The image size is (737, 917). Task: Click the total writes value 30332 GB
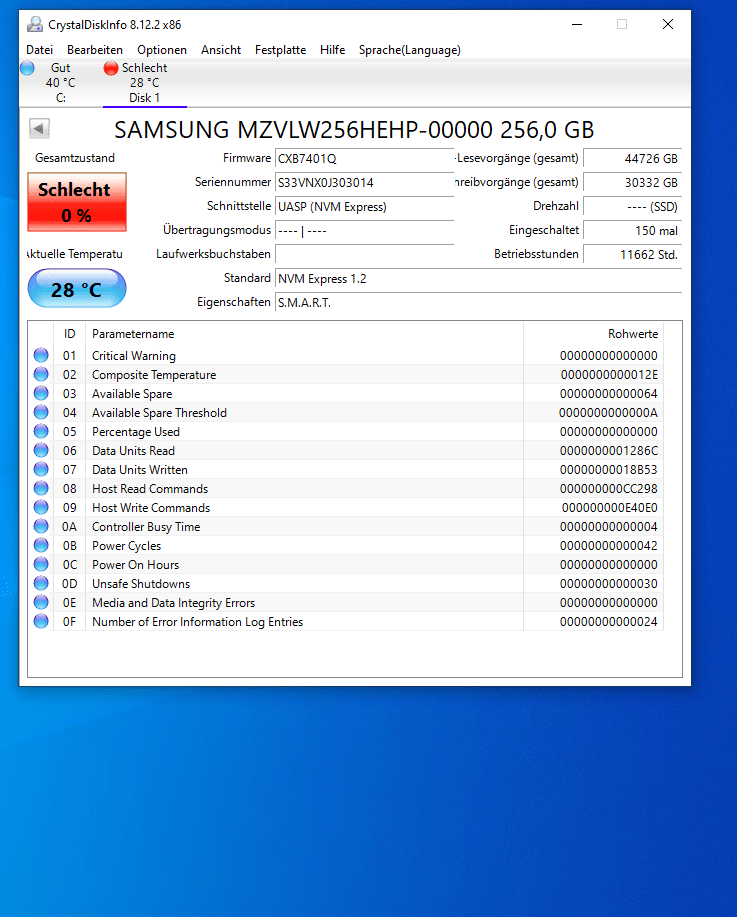pos(633,182)
